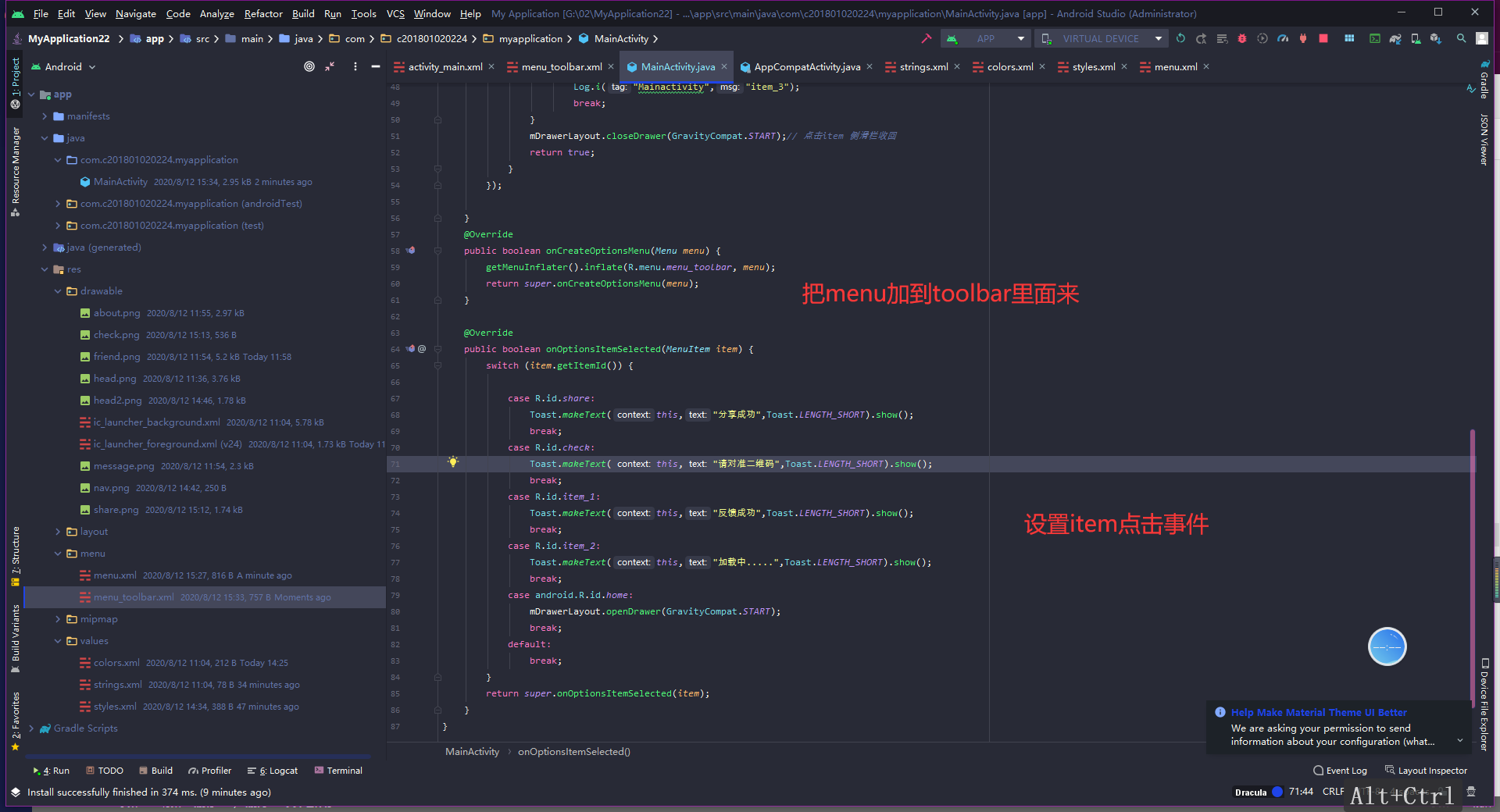Image resolution: width=1500 pixels, height=812 pixels.
Task: Toggle the JSON Viewer side panel
Action: pyautogui.click(x=1484, y=140)
